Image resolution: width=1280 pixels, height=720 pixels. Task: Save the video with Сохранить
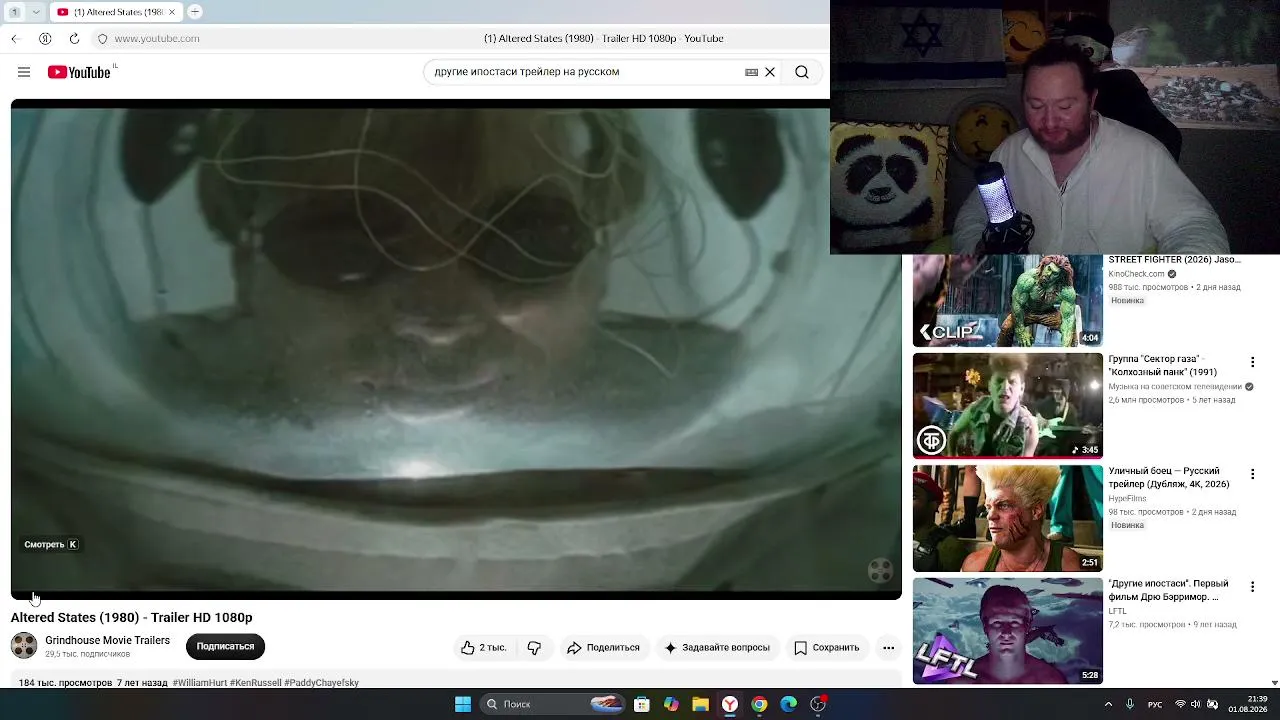[x=827, y=648]
